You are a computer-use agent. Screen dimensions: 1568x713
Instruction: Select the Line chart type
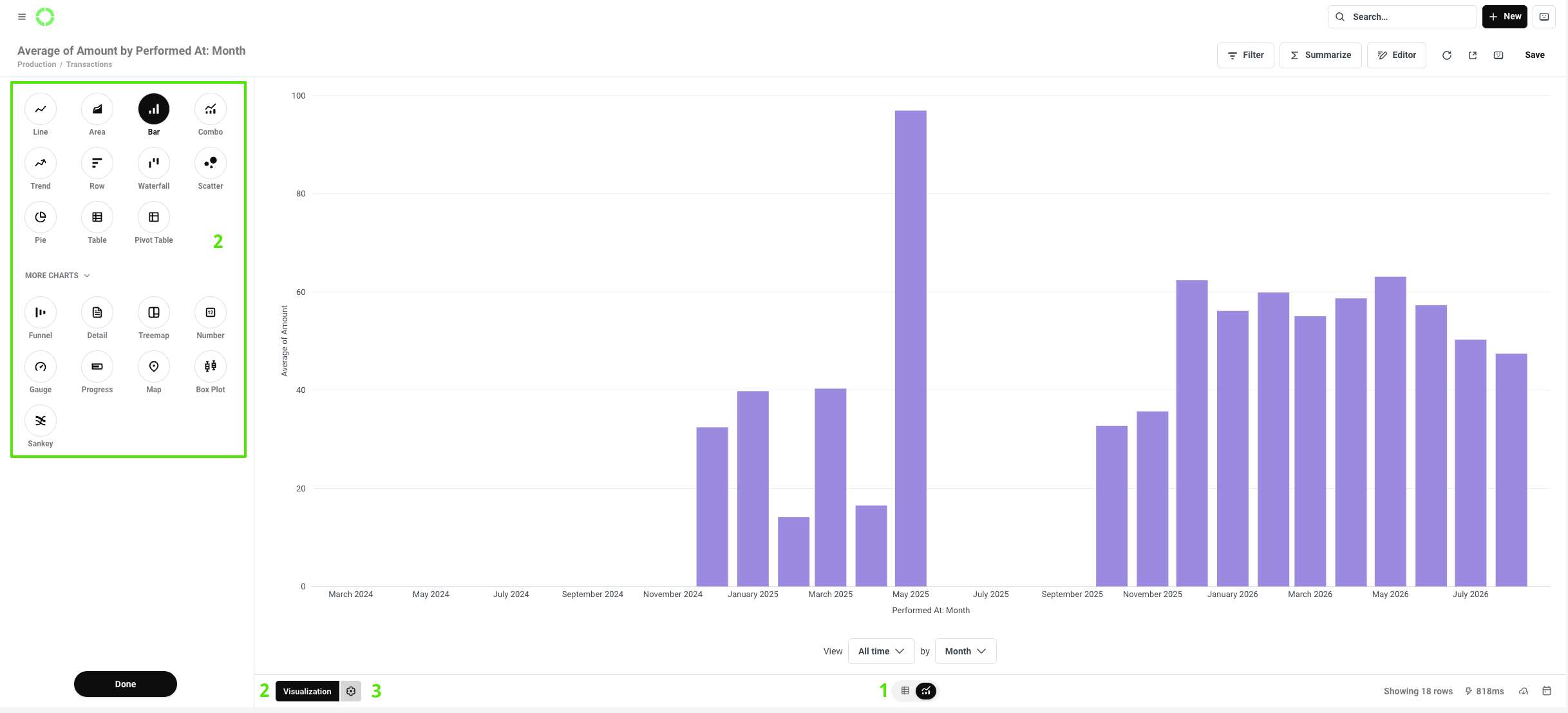pyautogui.click(x=41, y=109)
